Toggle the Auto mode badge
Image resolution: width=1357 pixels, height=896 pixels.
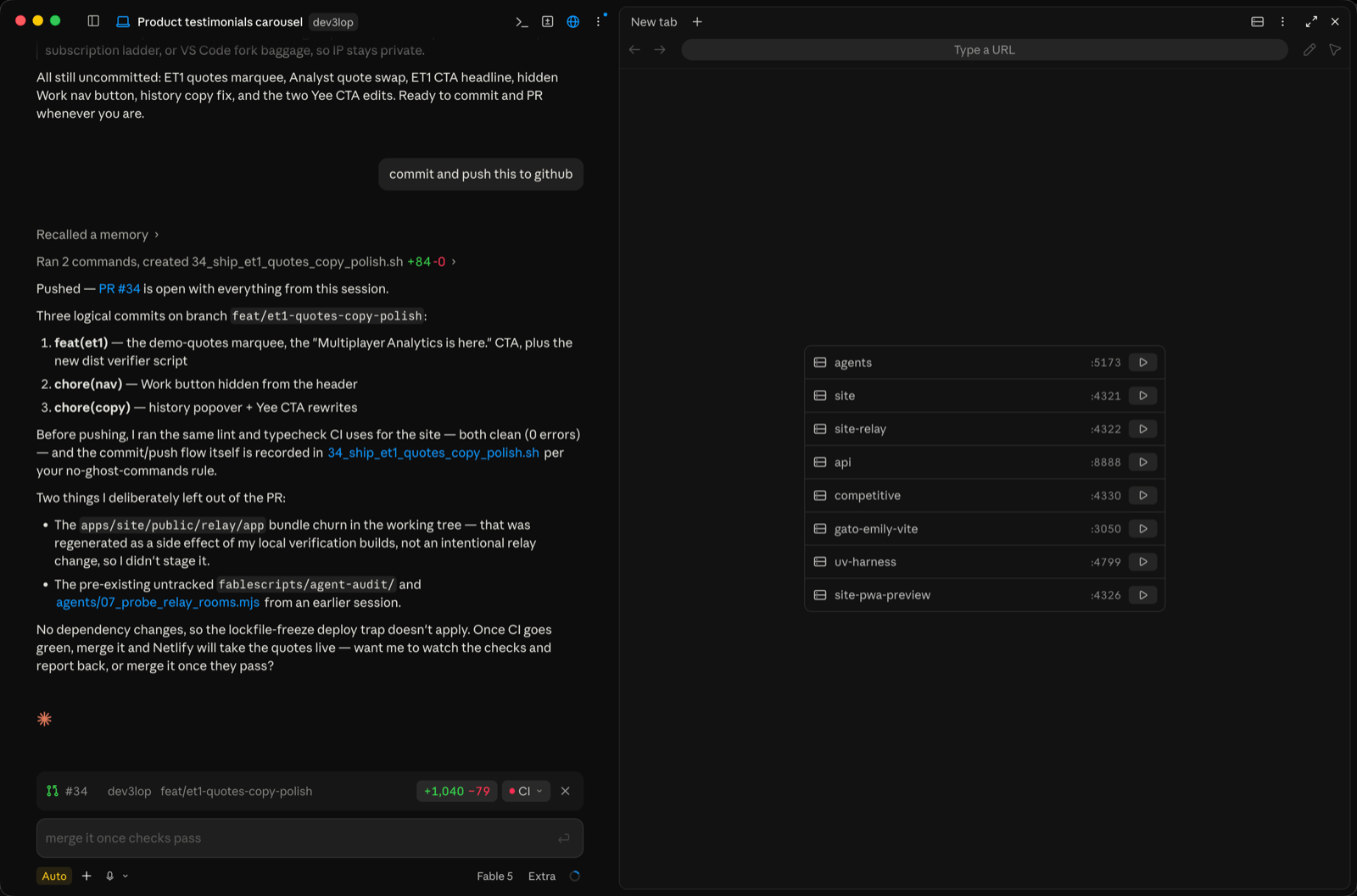[54, 876]
